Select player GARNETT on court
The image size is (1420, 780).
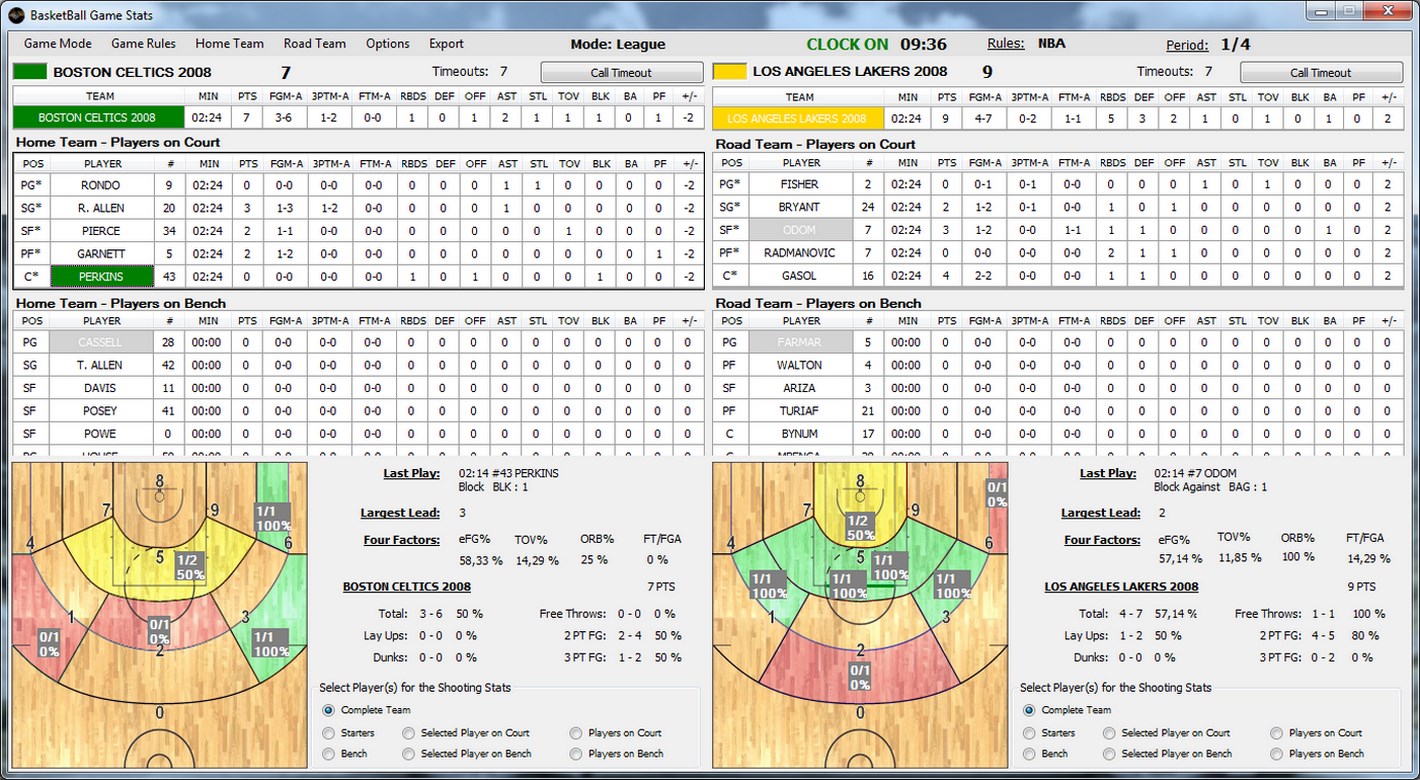coord(101,254)
